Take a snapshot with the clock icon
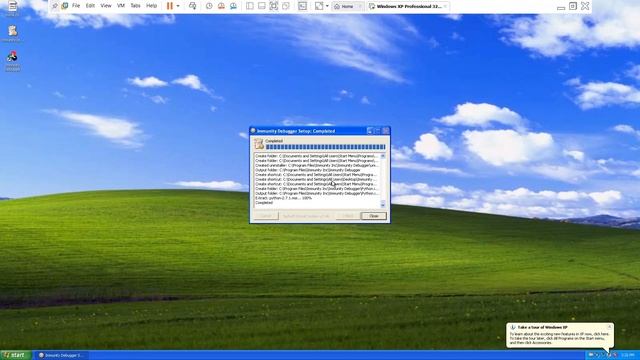 (x=209, y=6)
